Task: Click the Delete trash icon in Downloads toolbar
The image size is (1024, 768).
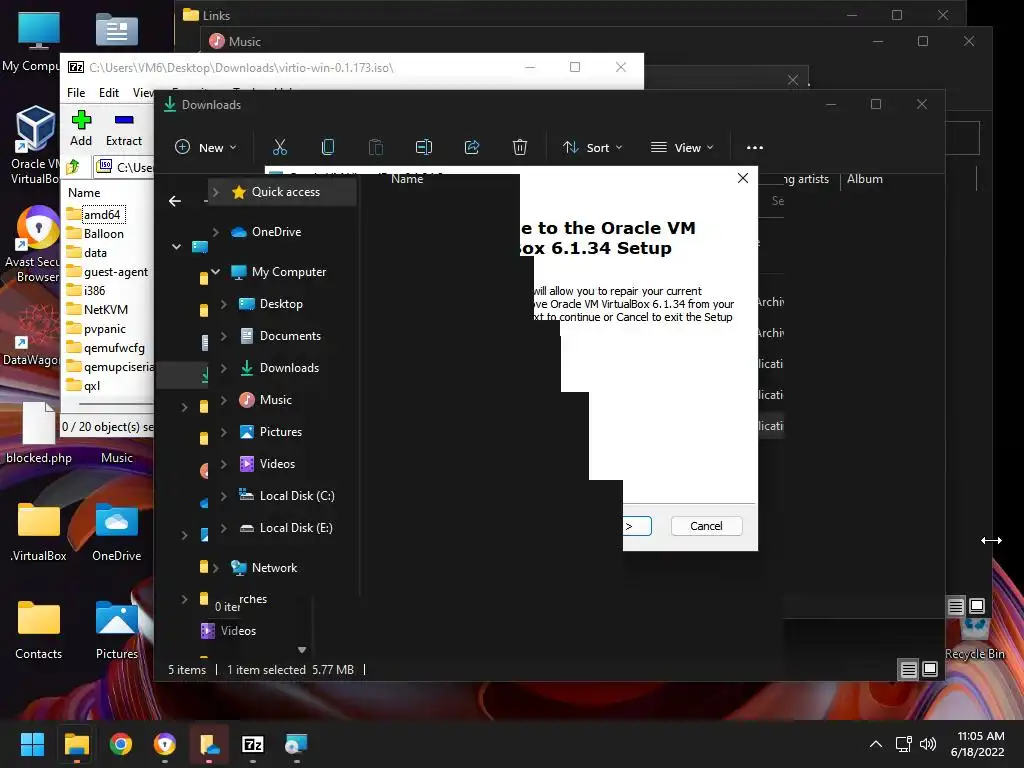Action: [520, 148]
